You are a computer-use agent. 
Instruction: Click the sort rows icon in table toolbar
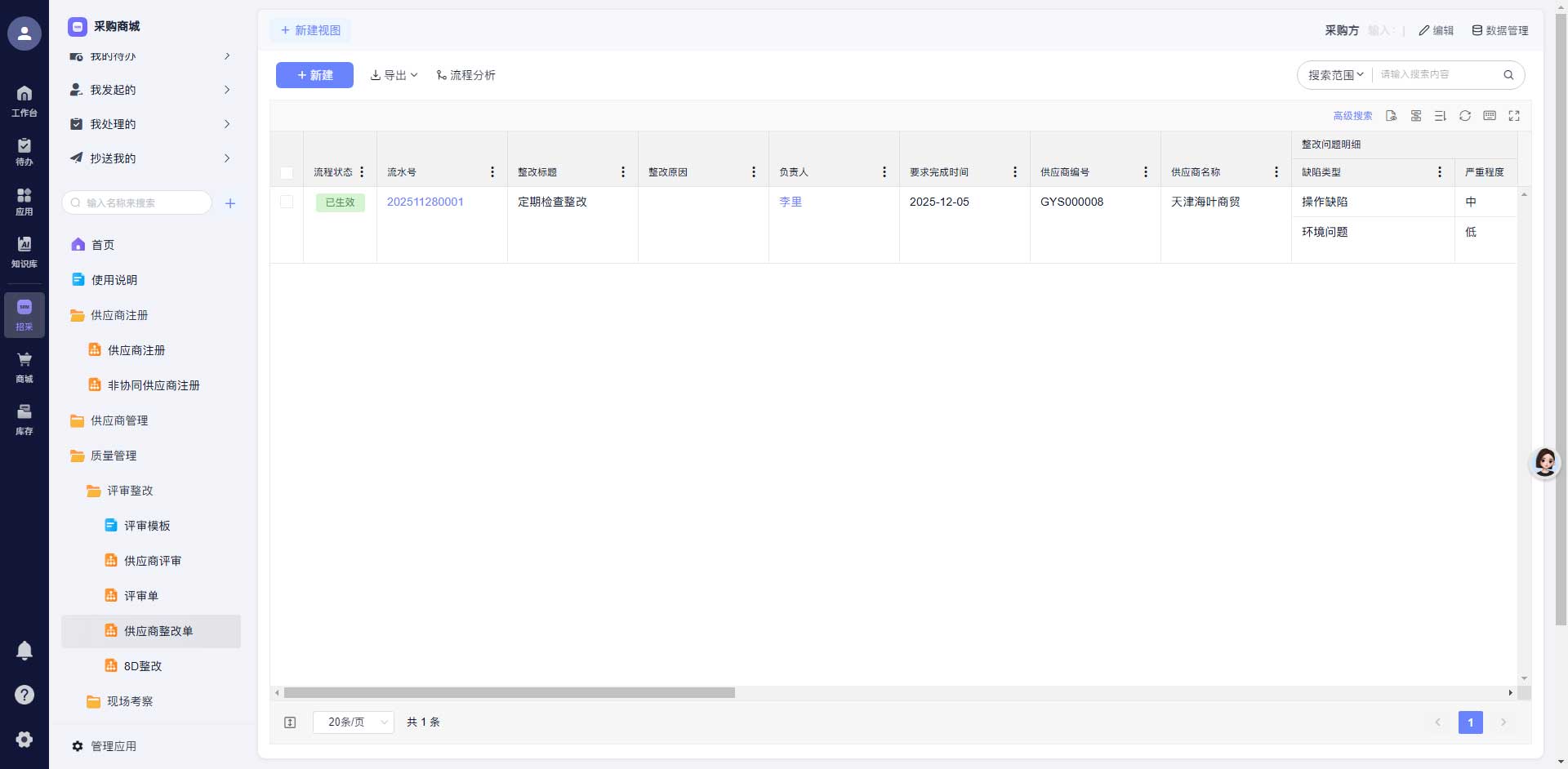[1441, 116]
